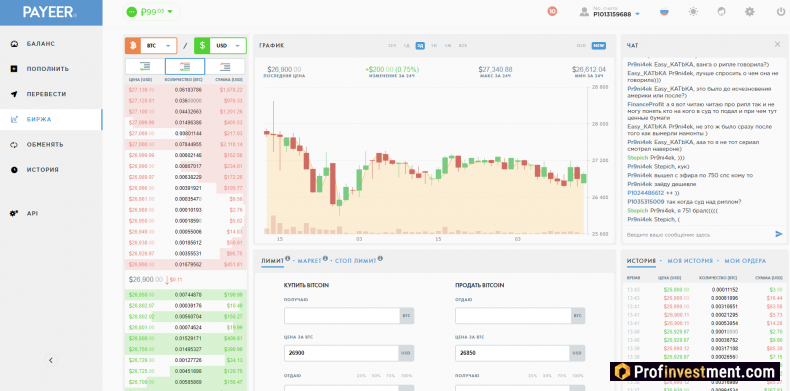Open the Мои ордера tab

pyautogui.click(x=745, y=260)
